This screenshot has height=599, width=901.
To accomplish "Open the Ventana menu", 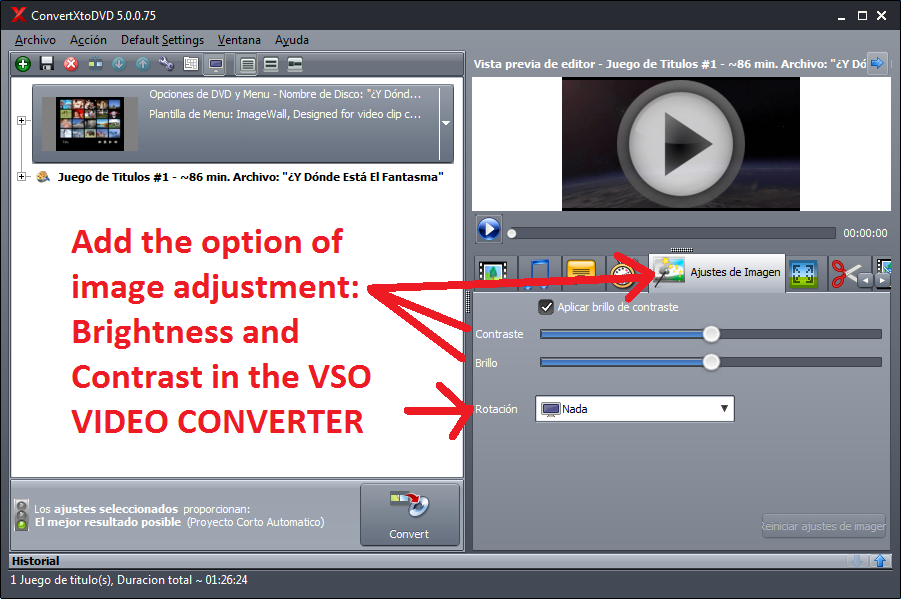I will [239, 40].
